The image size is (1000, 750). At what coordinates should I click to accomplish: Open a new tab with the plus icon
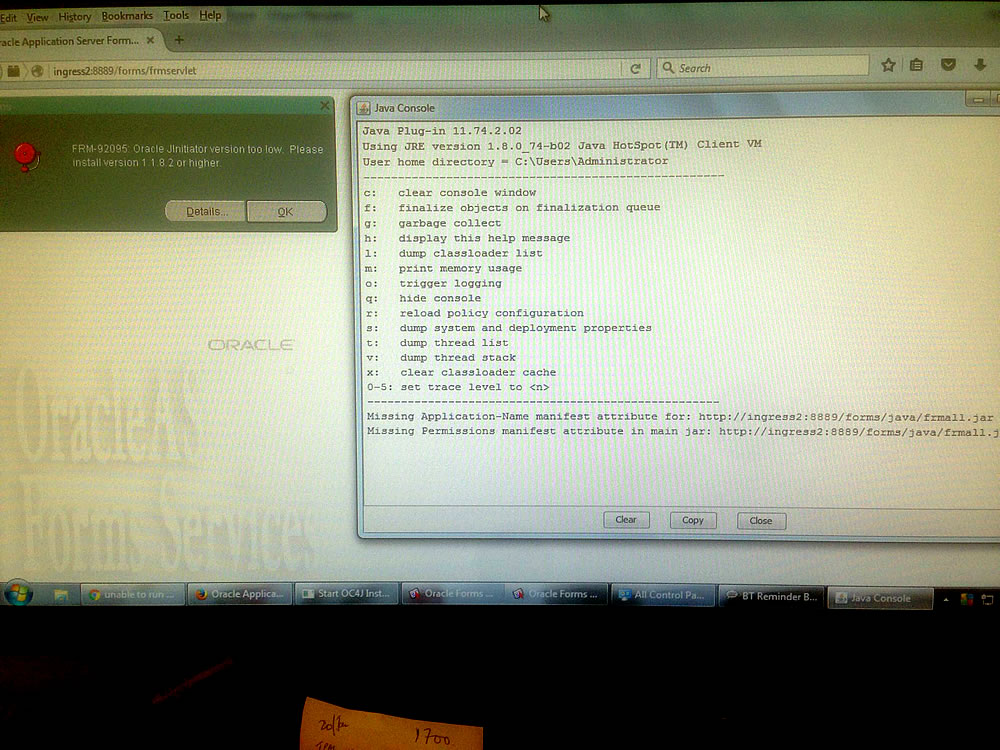pyautogui.click(x=179, y=40)
